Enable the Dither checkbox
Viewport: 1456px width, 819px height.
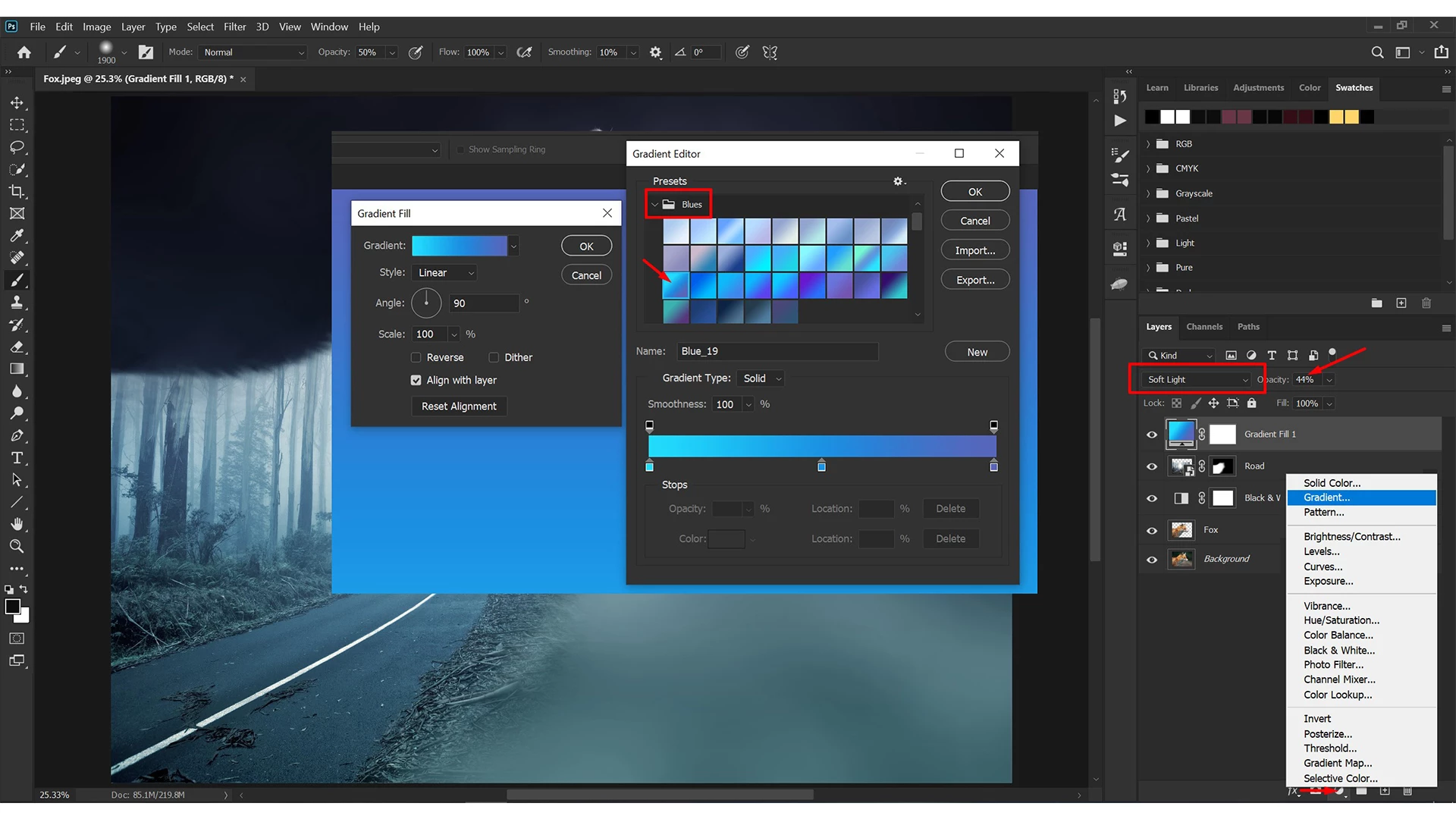494,357
